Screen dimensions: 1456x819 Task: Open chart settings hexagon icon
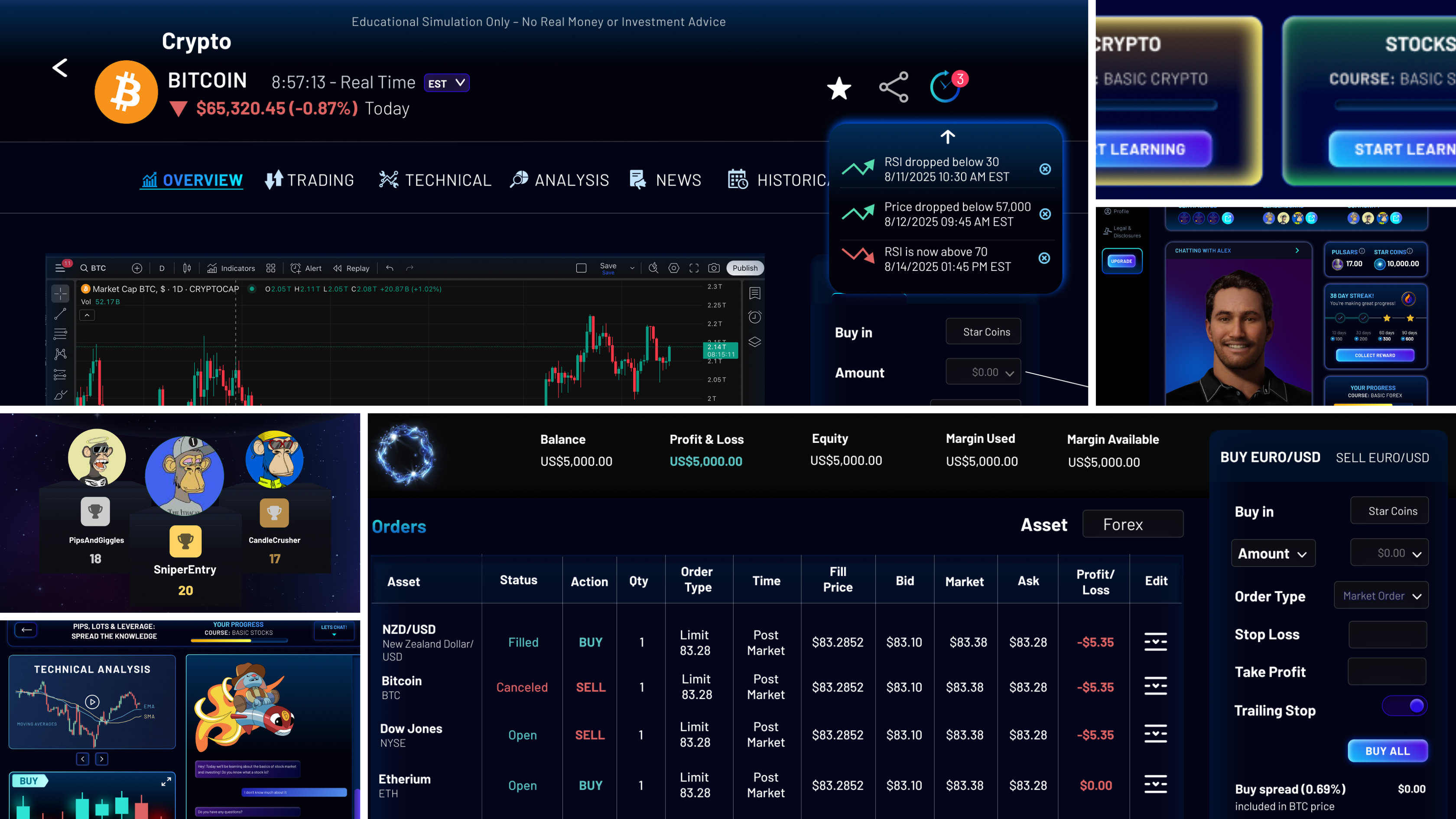coord(674,268)
